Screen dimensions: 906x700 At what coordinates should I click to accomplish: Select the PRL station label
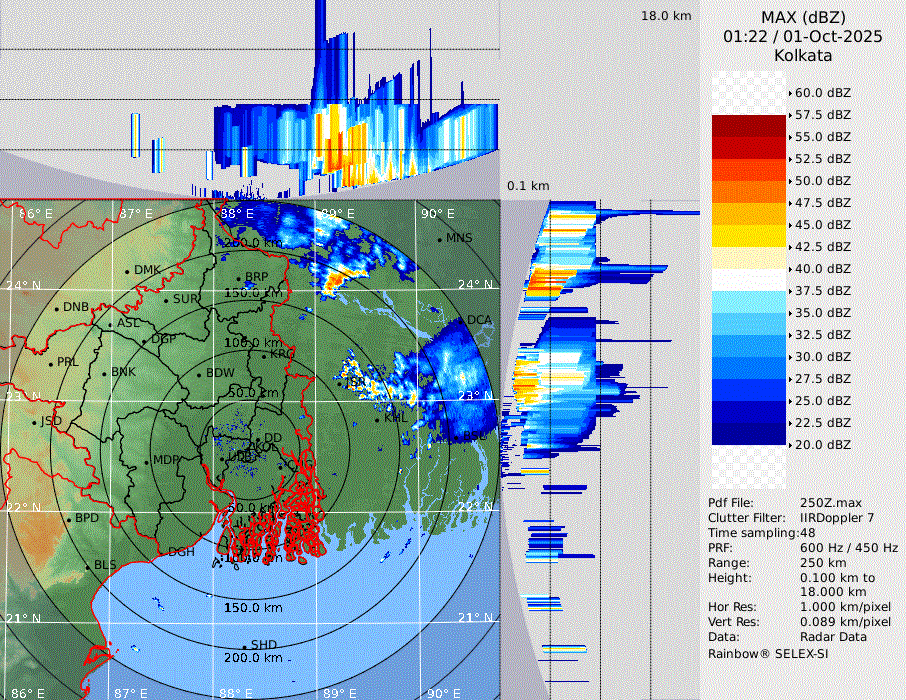67,362
